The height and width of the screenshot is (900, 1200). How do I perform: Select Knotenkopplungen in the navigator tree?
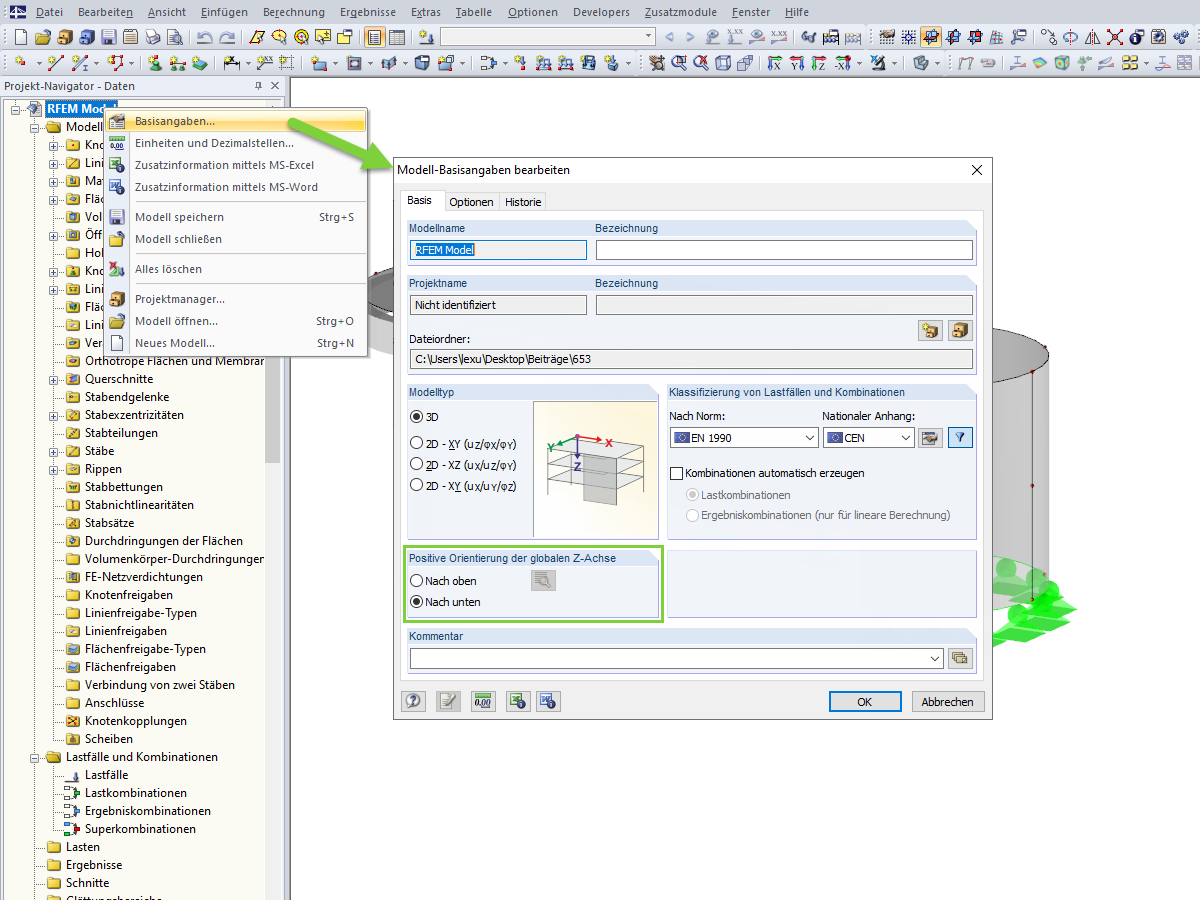click(136, 721)
